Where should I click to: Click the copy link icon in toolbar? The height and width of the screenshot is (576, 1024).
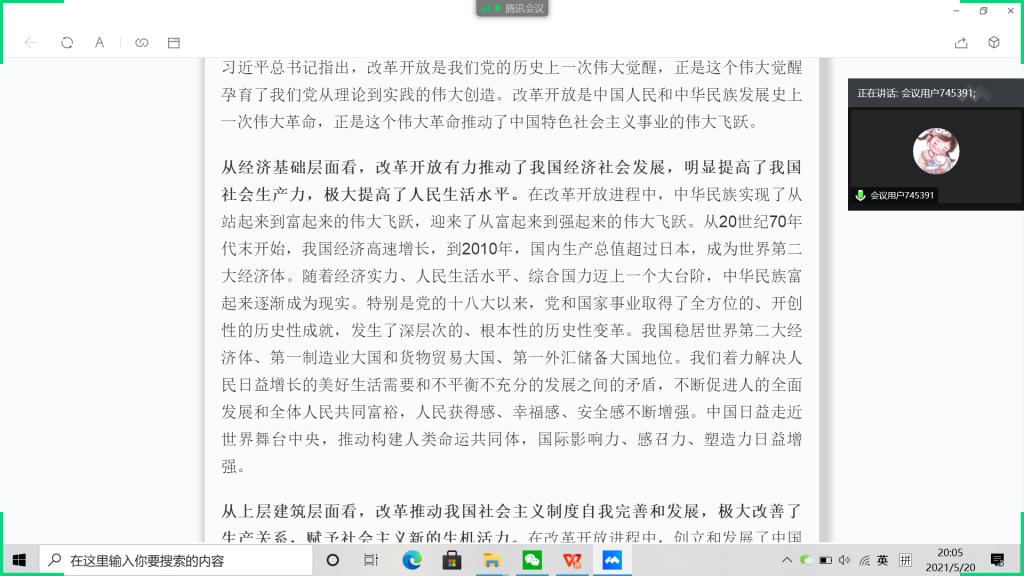click(142, 43)
